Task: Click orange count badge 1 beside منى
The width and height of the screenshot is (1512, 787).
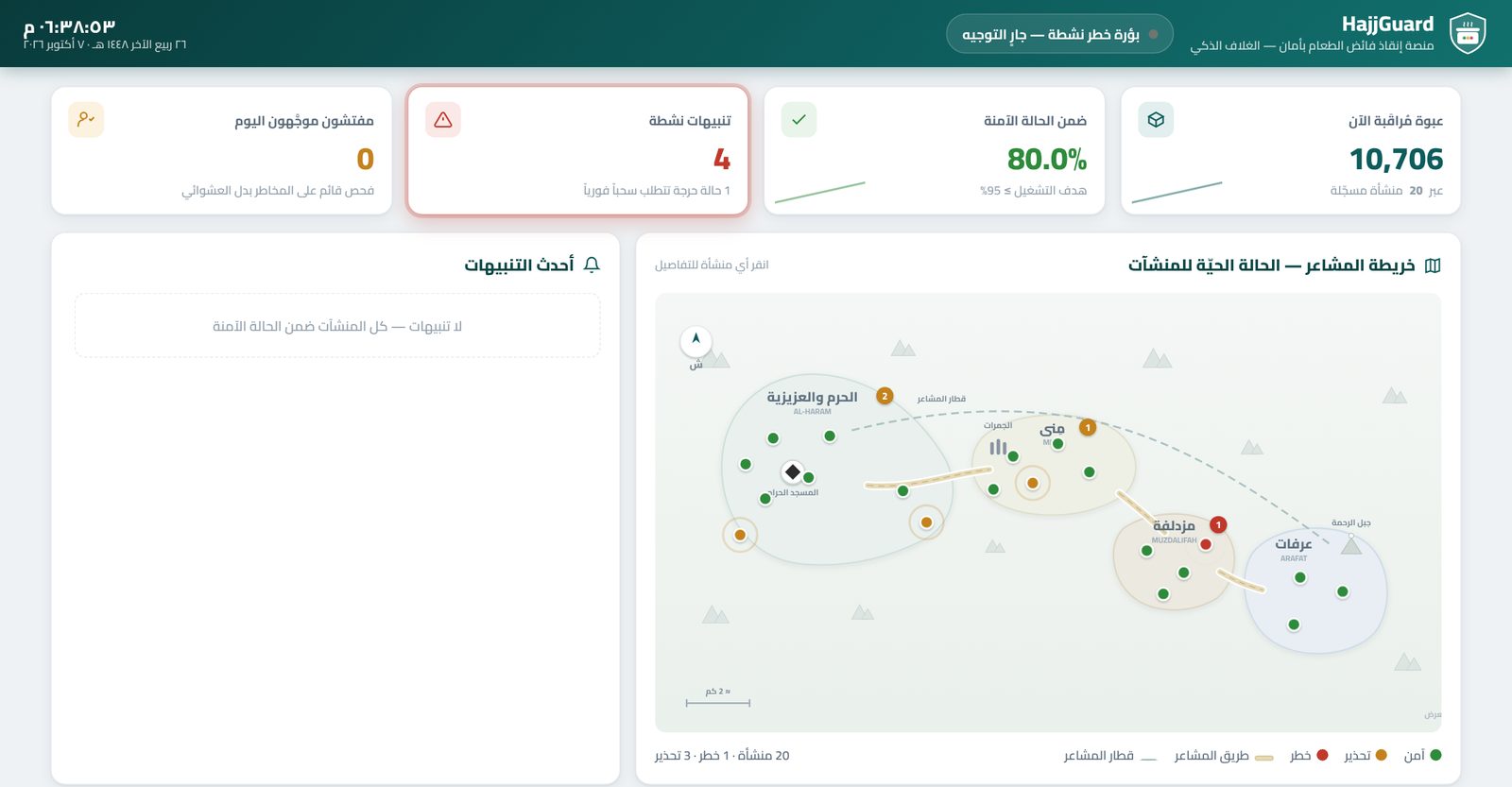Action: [x=1088, y=427]
